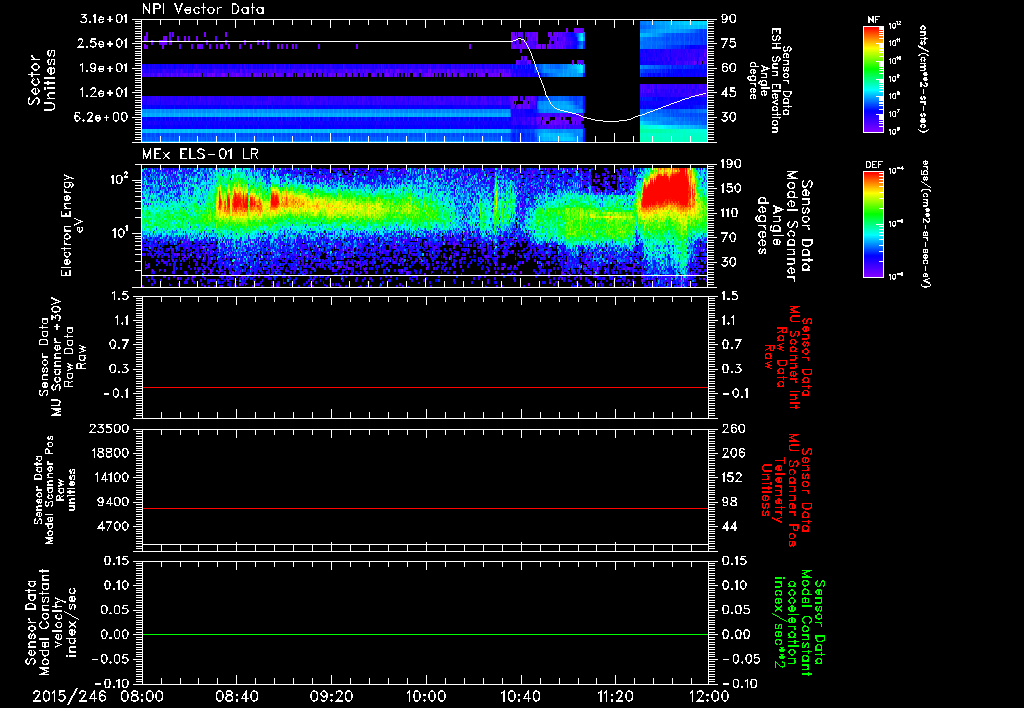Click the 1.9e+01 sector tick label

[x=104, y=68]
